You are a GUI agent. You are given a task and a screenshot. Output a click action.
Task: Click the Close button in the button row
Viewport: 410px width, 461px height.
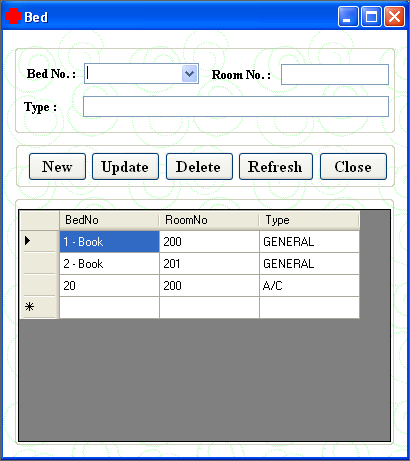(x=353, y=166)
